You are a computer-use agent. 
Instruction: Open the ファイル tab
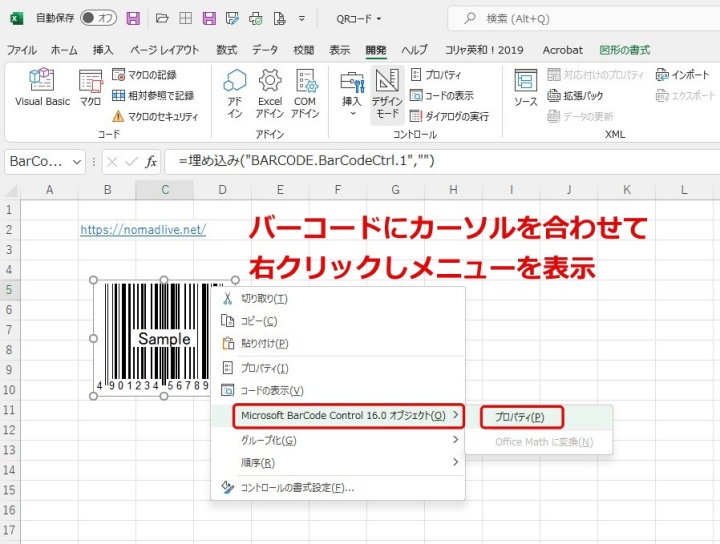point(22,50)
